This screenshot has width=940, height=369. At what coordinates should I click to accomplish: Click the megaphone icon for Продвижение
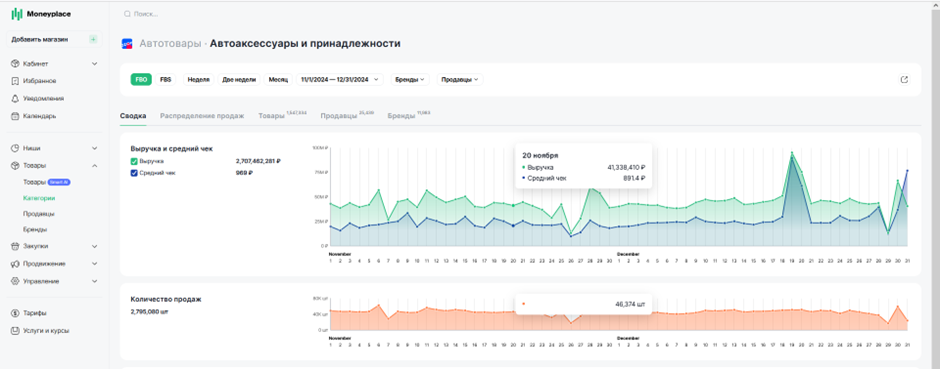16,264
